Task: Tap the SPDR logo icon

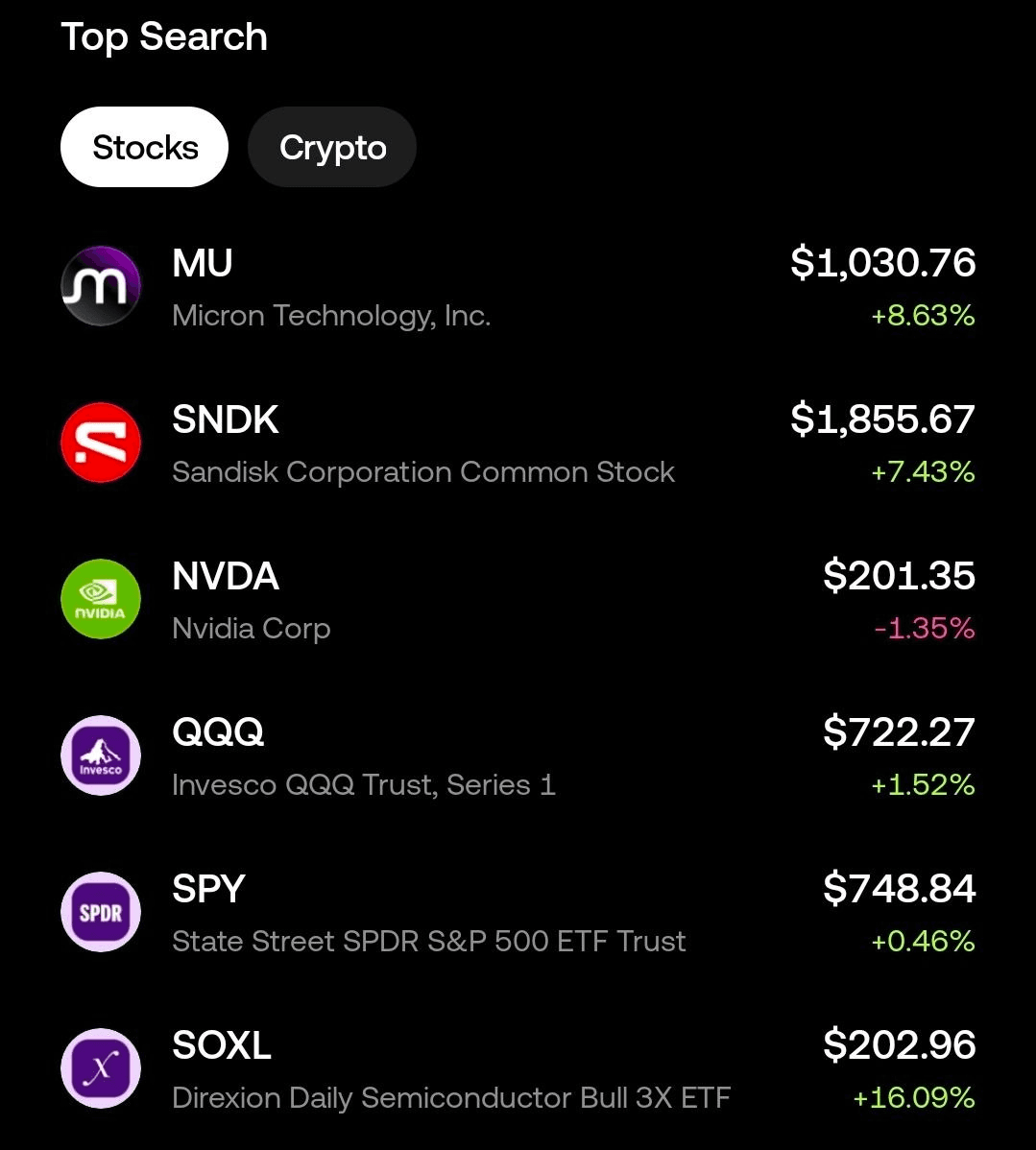Action: coord(101,912)
